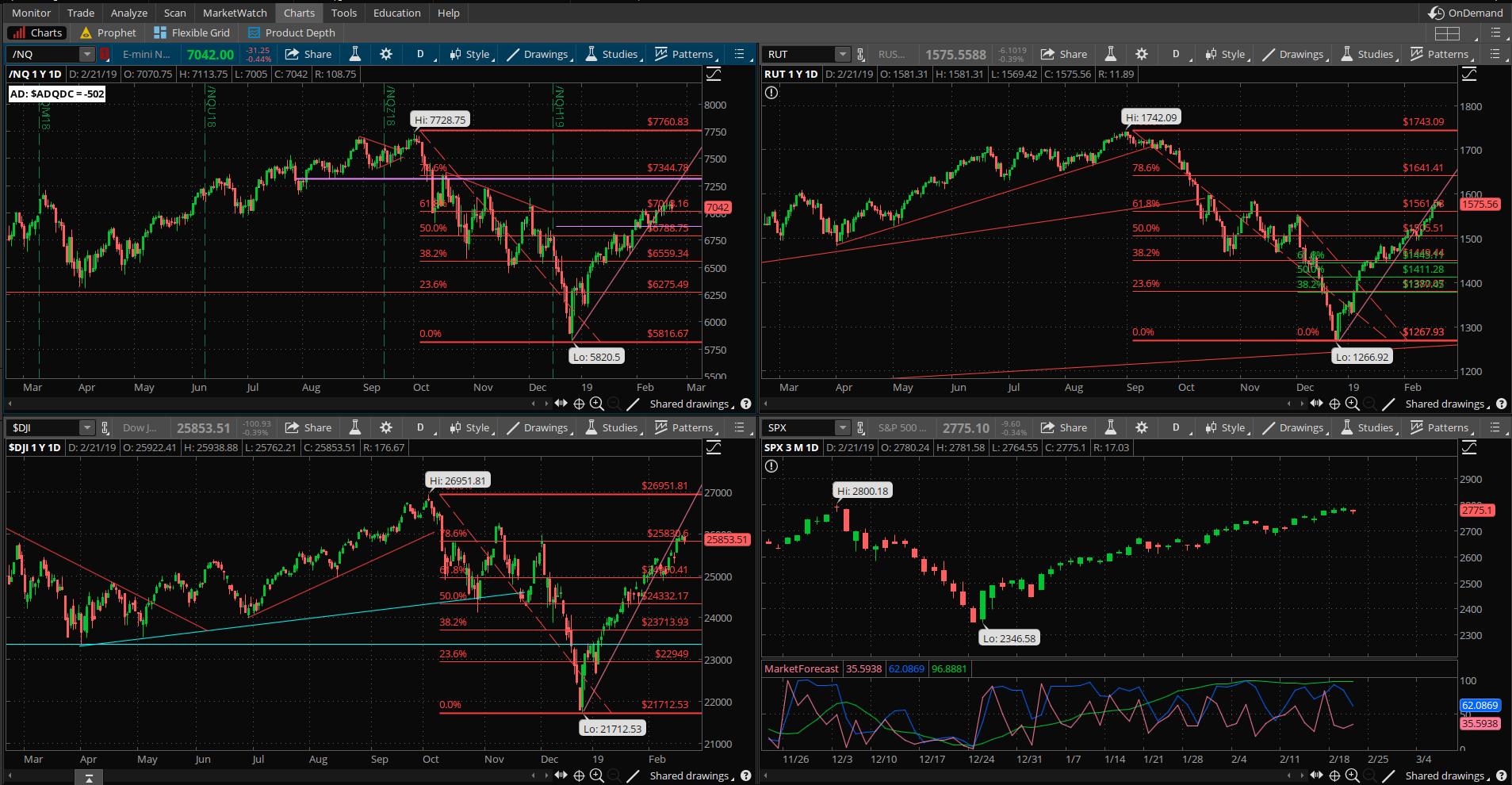This screenshot has width=1512, height=785.
Task: Click the AD: $ADQDC = -502 label
Action: (x=57, y=94)
